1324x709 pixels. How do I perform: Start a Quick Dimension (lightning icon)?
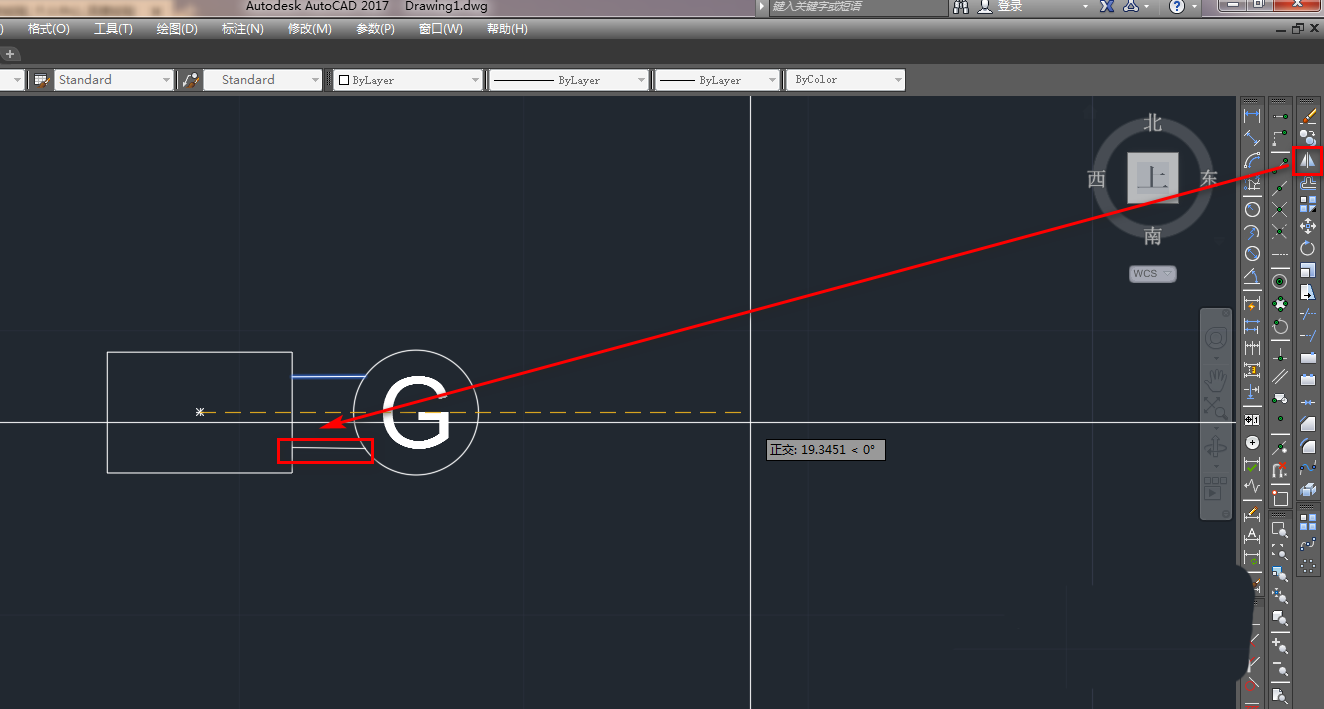[x=1252, y=303]
